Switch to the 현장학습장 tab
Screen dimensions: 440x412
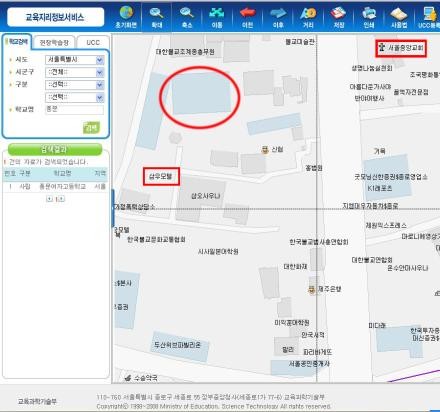point(54,43)
